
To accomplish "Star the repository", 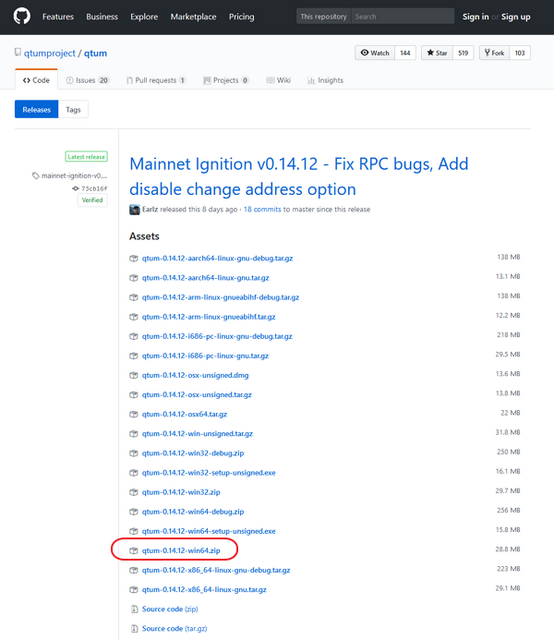I will (437, 53).
